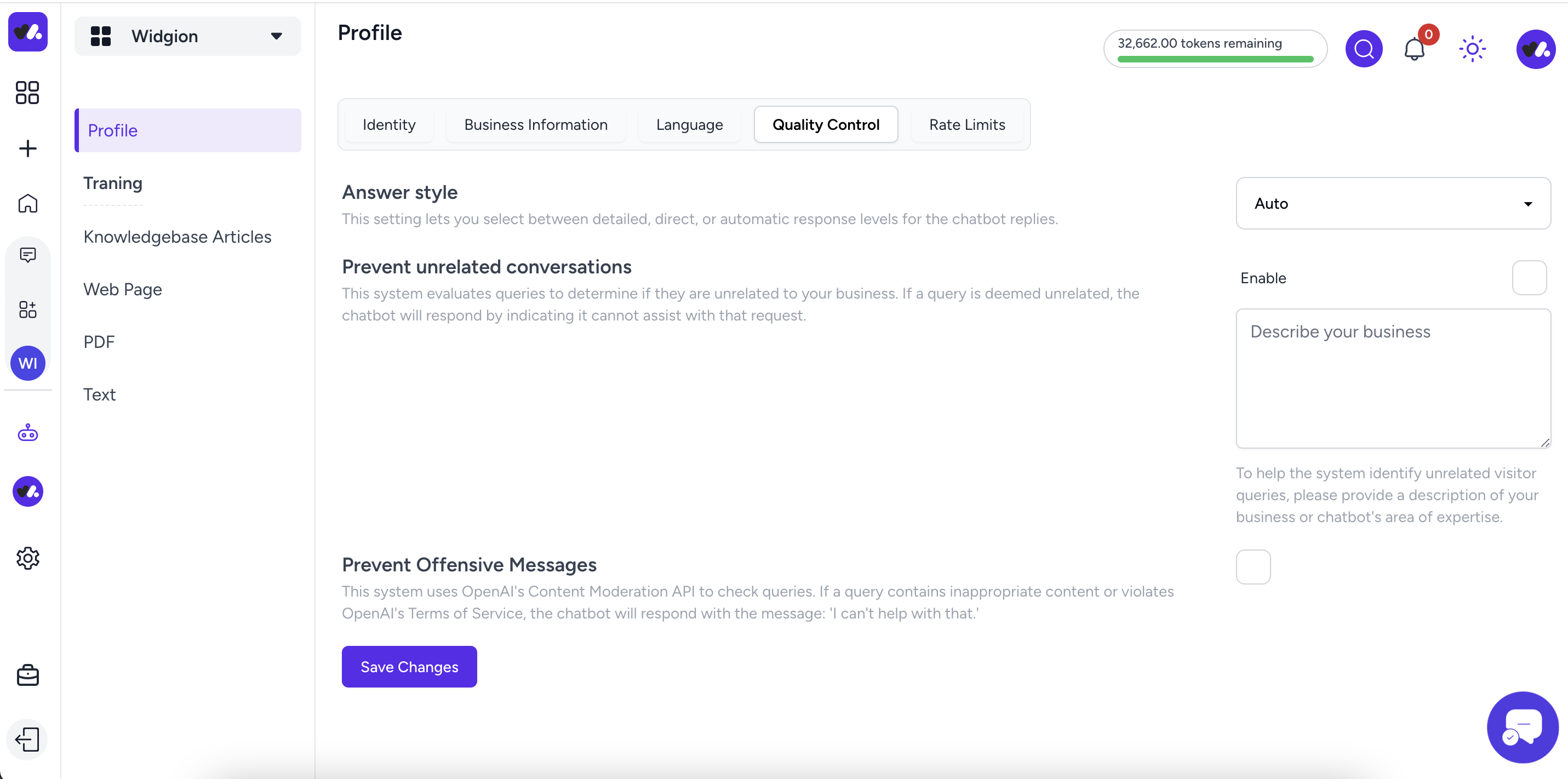Click the 'Enable' label text
The image size is (1568, 779).
pyautogui.click(x=1263, y=278)
